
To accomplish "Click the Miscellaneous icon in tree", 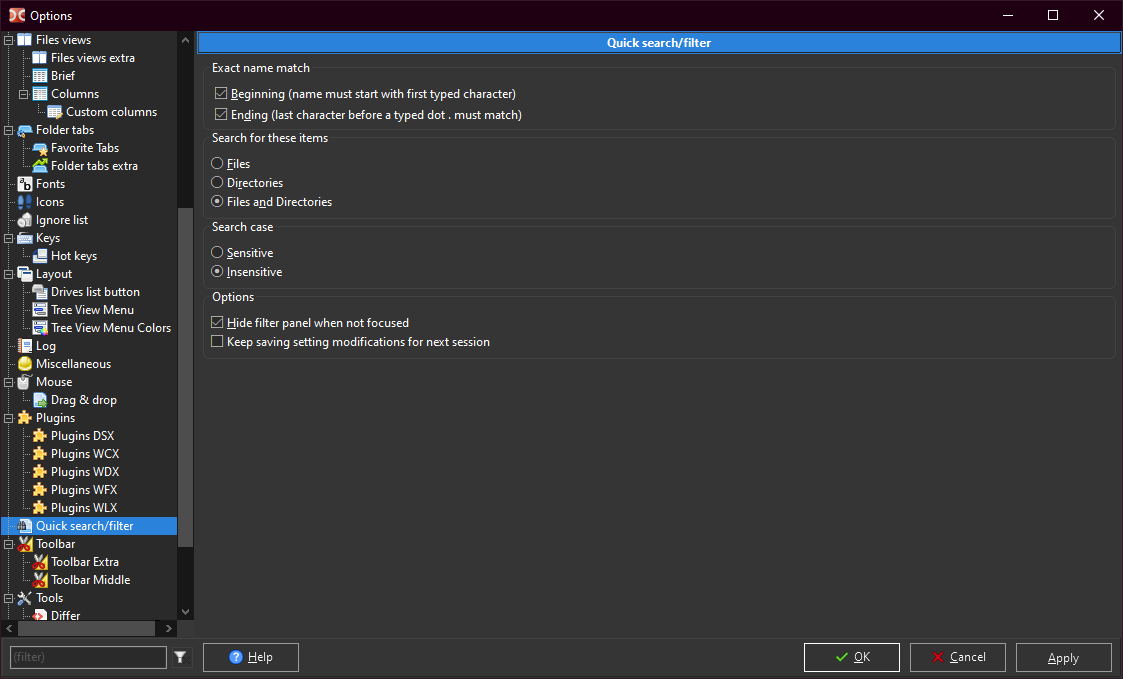I will click(x=25, y=364).
